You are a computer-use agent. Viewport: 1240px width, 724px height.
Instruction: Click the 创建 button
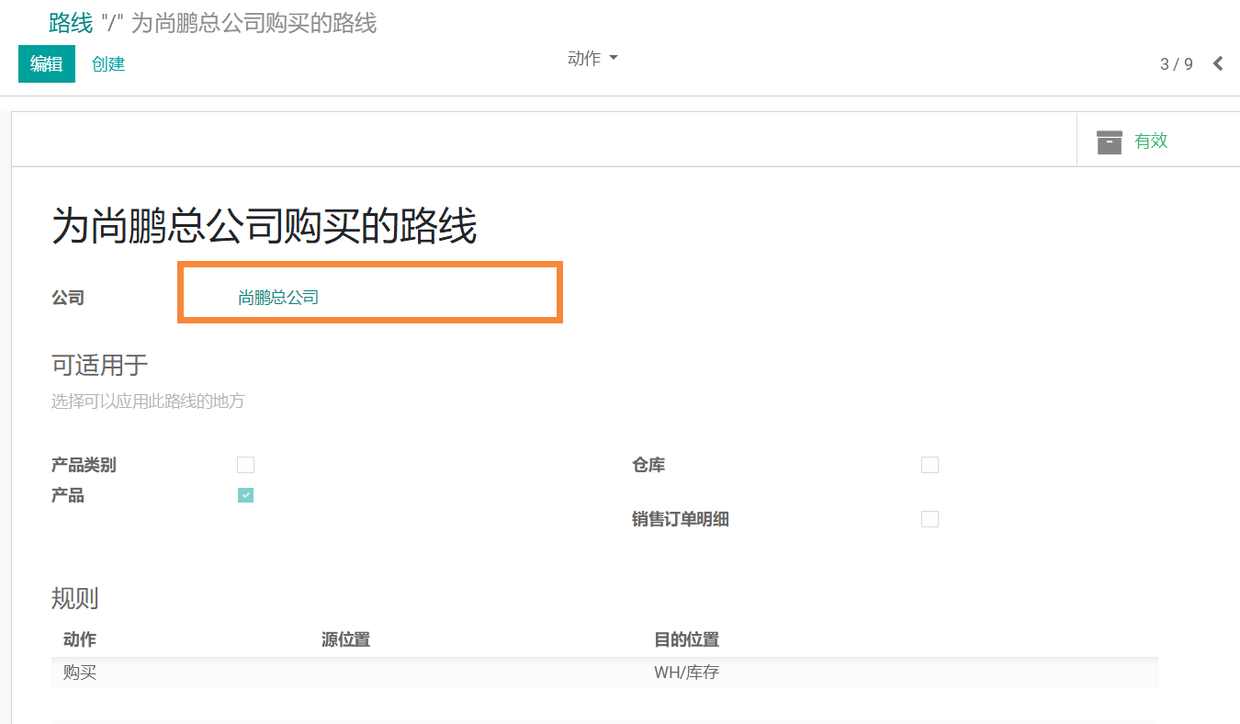click(108, 64)
